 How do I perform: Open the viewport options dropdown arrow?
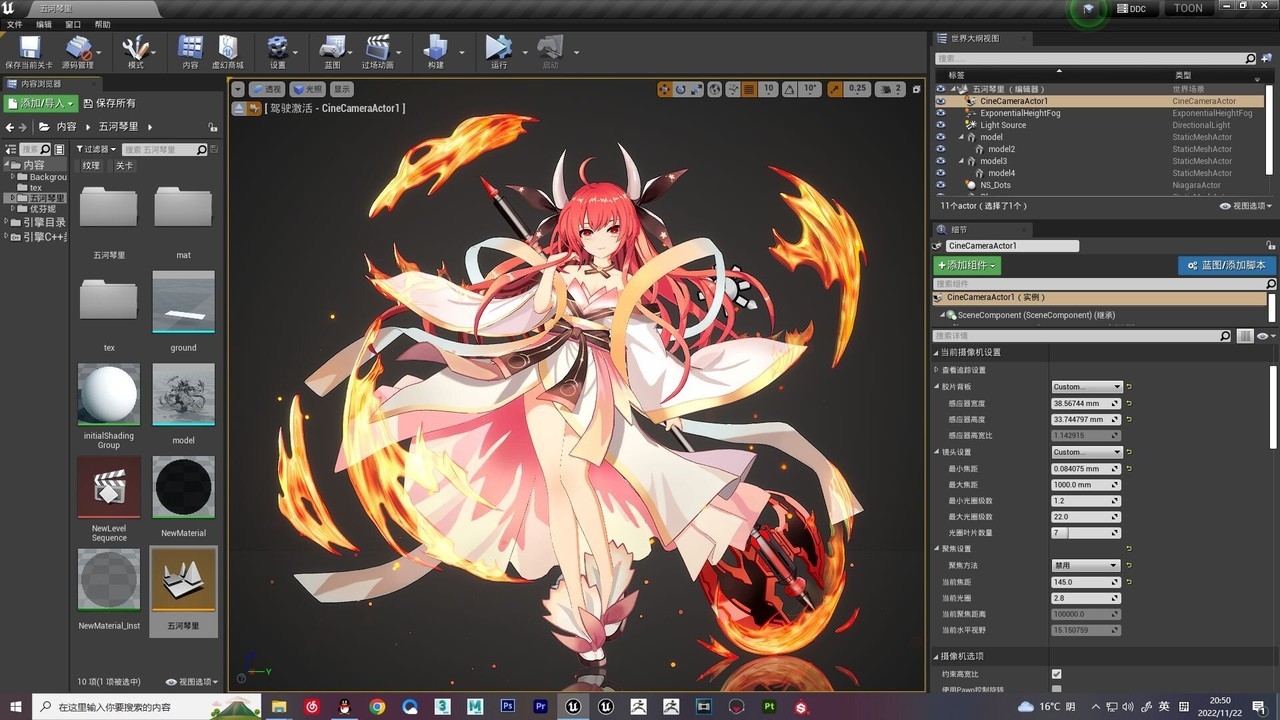(238, 89)
